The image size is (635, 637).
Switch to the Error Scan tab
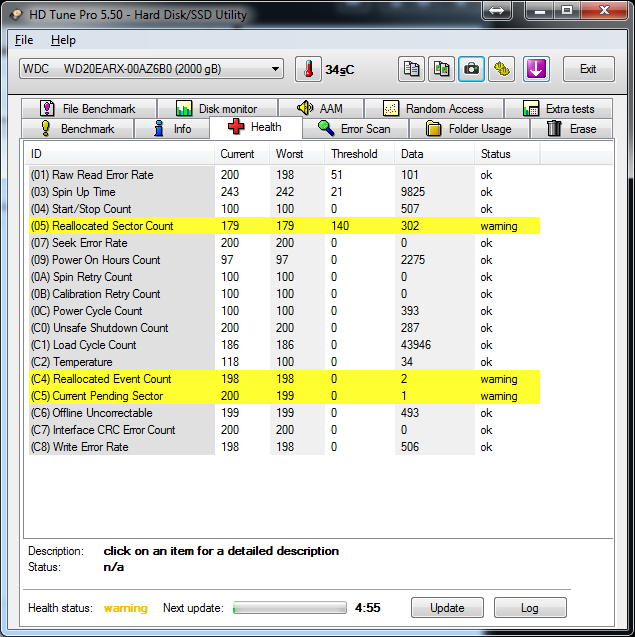click(x=355, y=129)
